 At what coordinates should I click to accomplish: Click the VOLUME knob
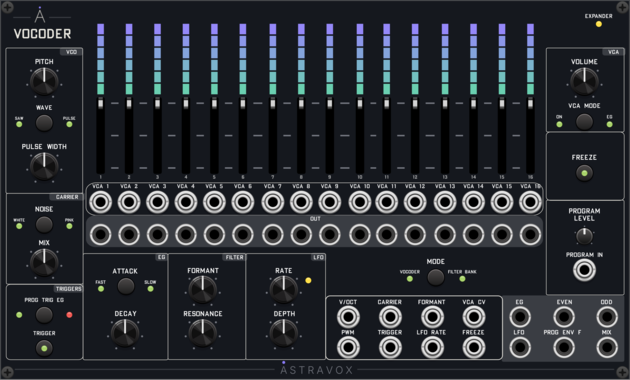pyautogui.click(x=584, y=82)
